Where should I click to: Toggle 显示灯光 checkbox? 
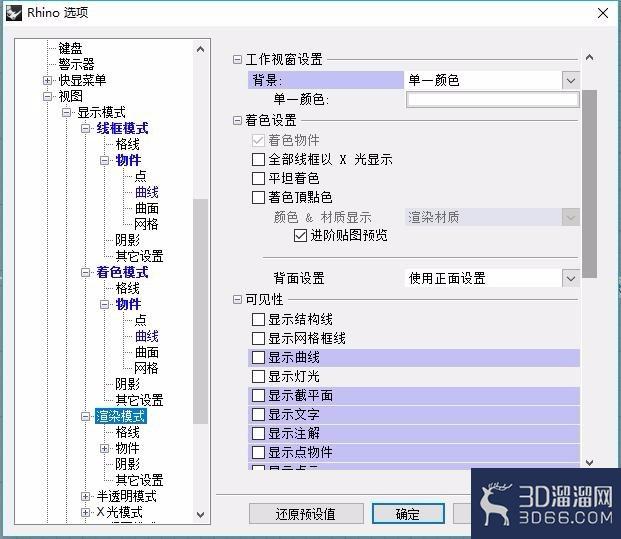258,376
